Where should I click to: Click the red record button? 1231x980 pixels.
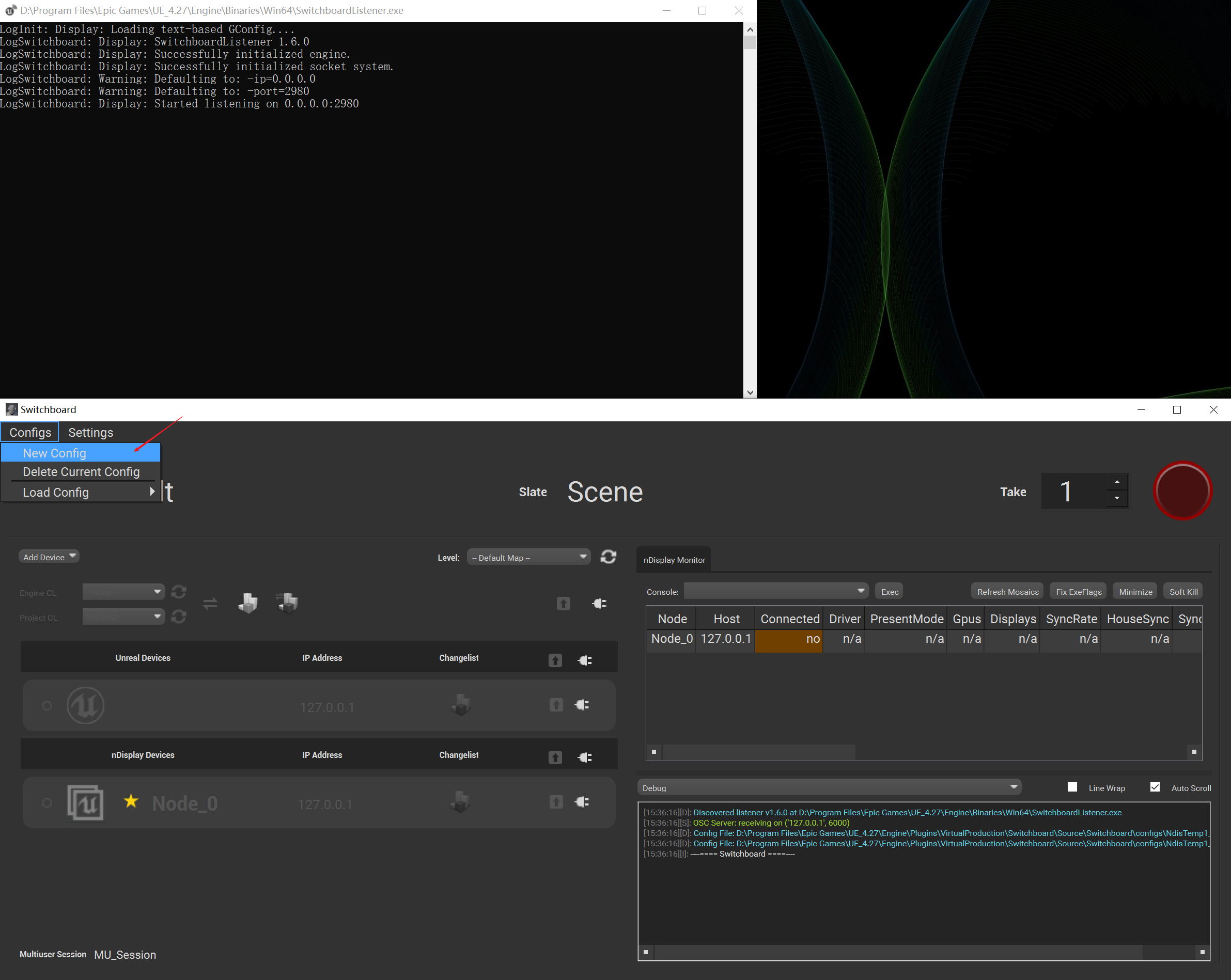(1182, 491)
